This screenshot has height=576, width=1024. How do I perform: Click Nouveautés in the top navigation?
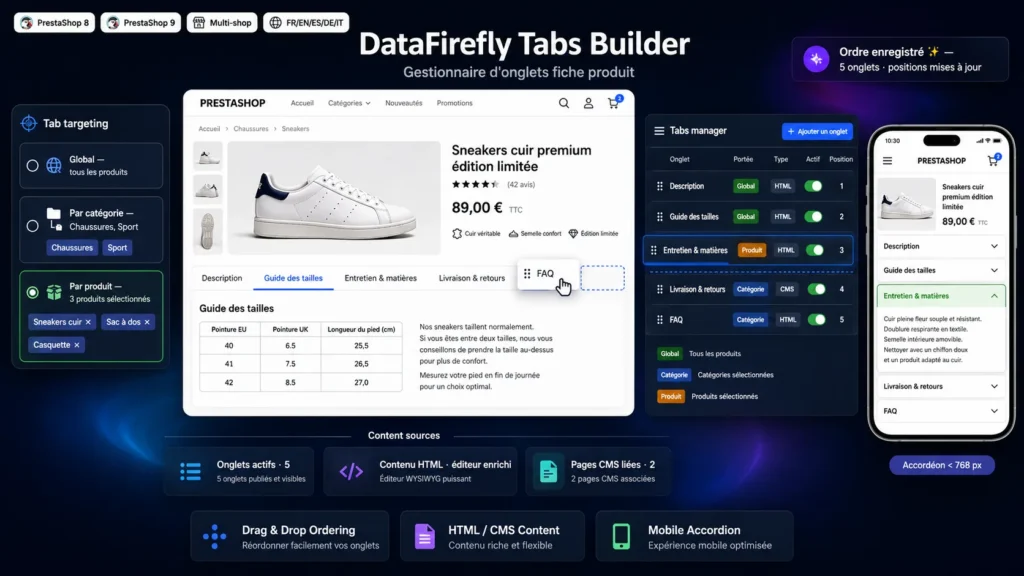click(404, 103)
